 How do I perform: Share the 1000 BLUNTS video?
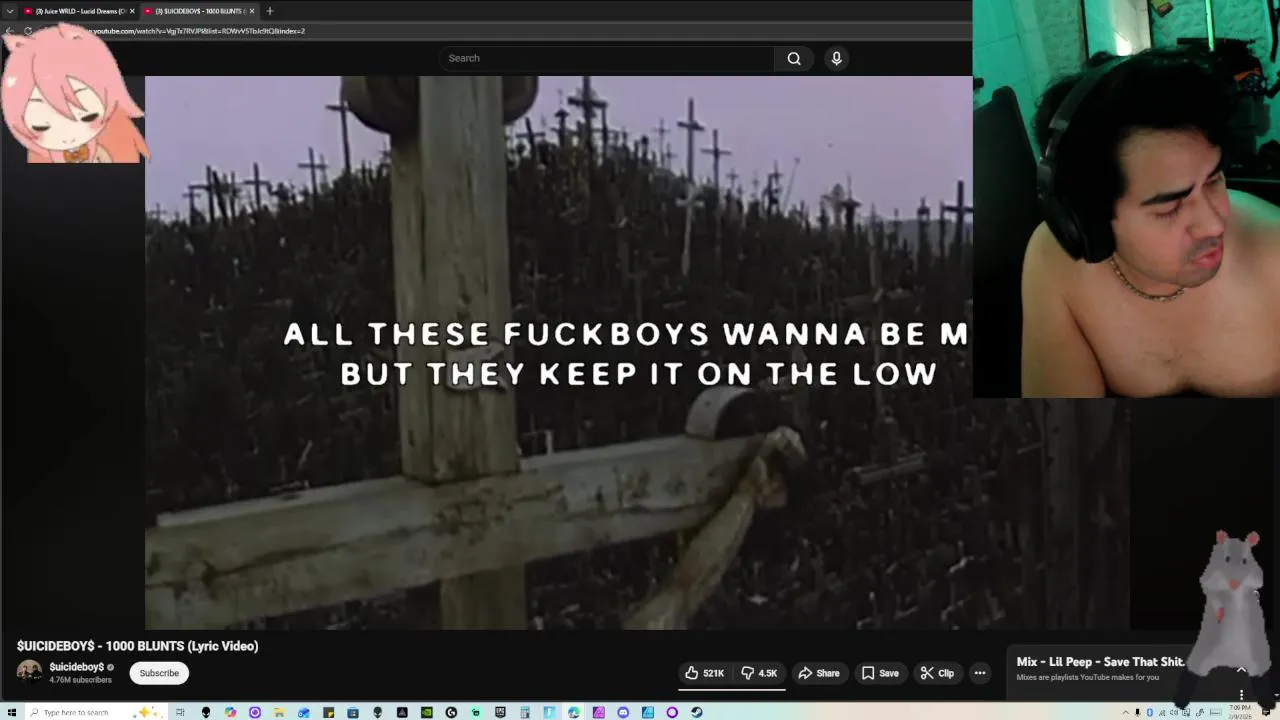point(819,673)
